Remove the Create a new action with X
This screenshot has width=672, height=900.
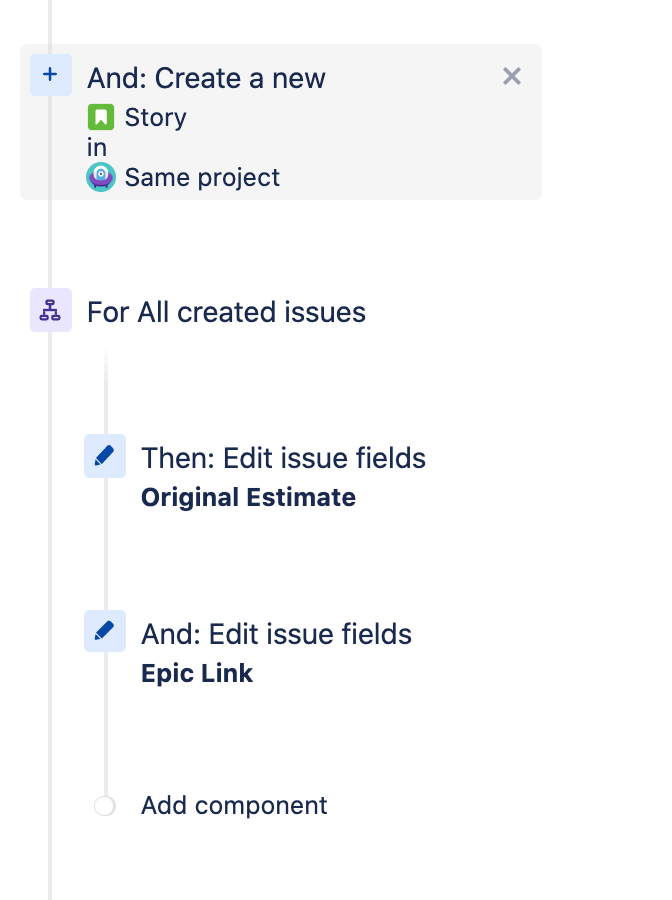511,76
